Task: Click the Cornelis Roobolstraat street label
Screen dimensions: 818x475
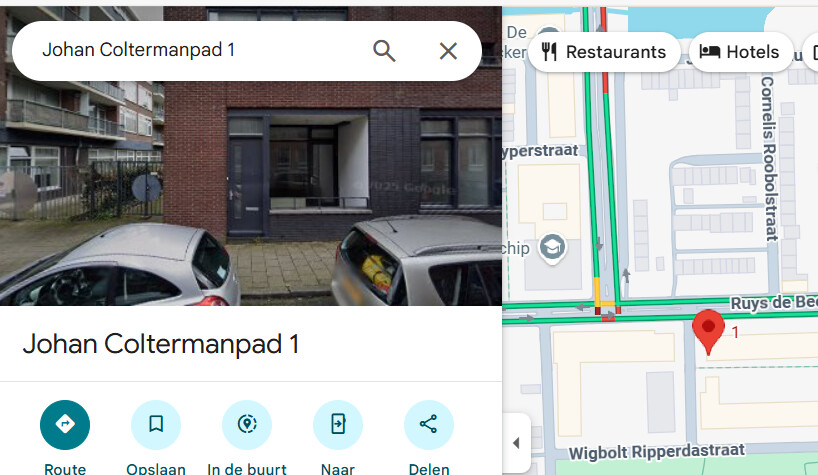Action: click(x=769, y=159)
